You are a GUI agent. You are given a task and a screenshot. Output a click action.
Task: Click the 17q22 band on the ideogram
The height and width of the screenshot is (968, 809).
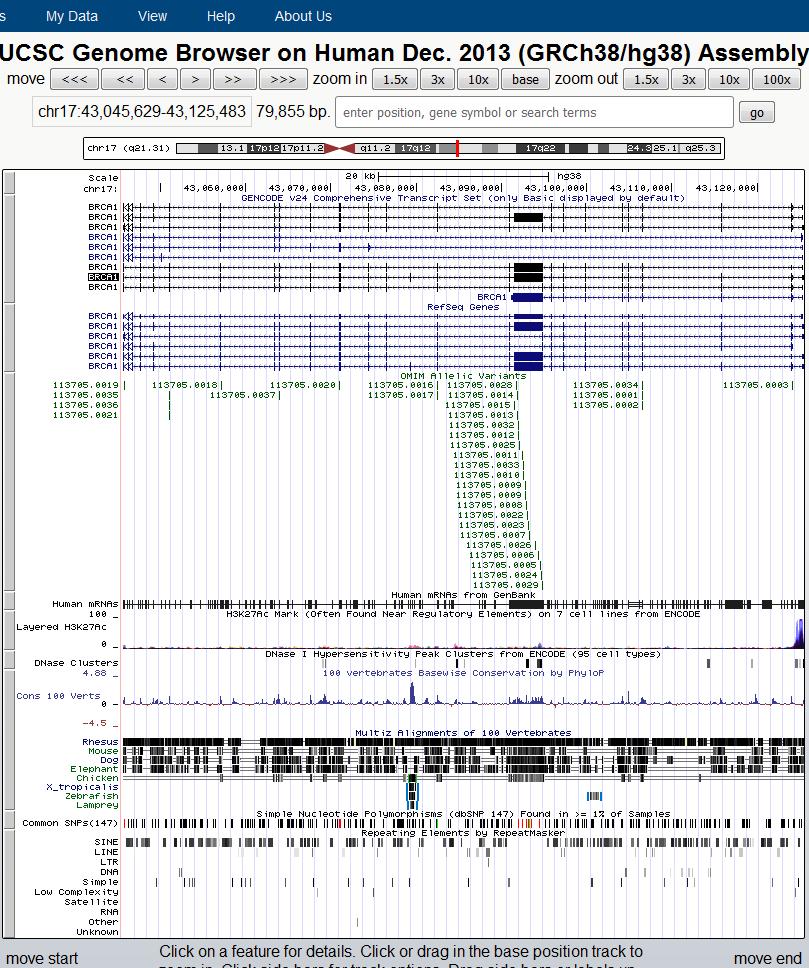pos(540,148)
